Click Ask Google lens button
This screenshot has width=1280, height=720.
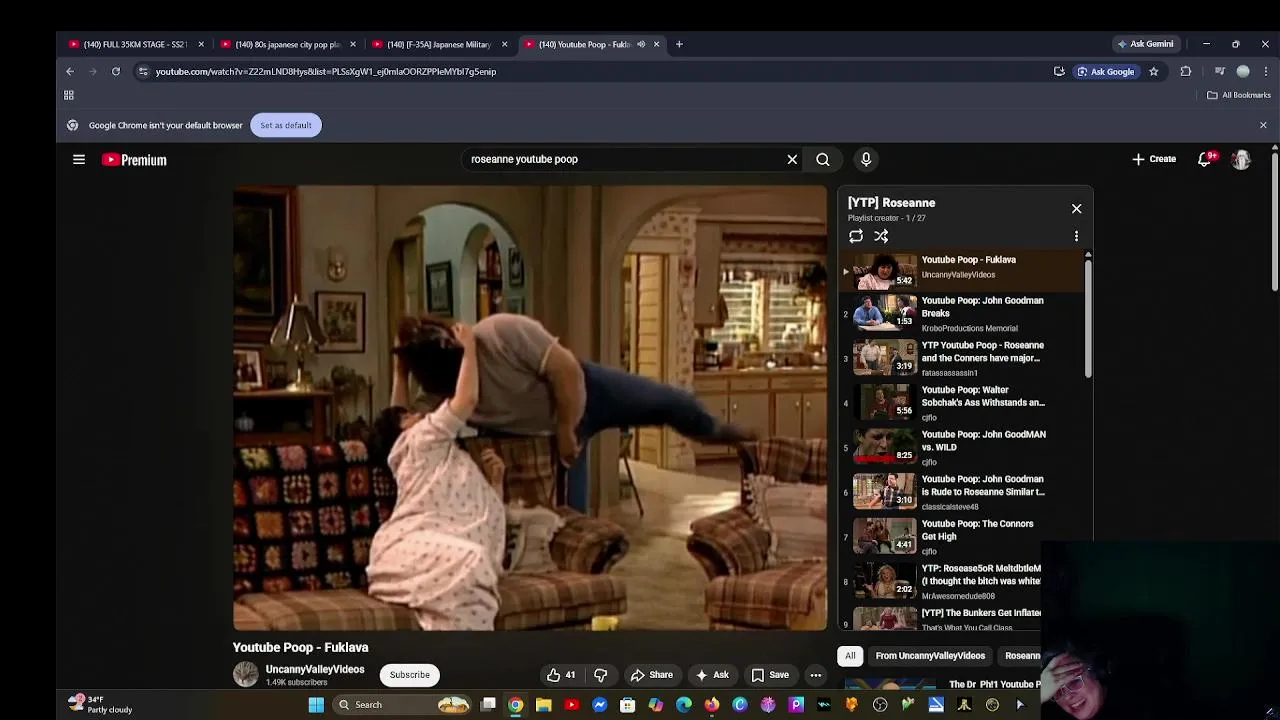1106,72
